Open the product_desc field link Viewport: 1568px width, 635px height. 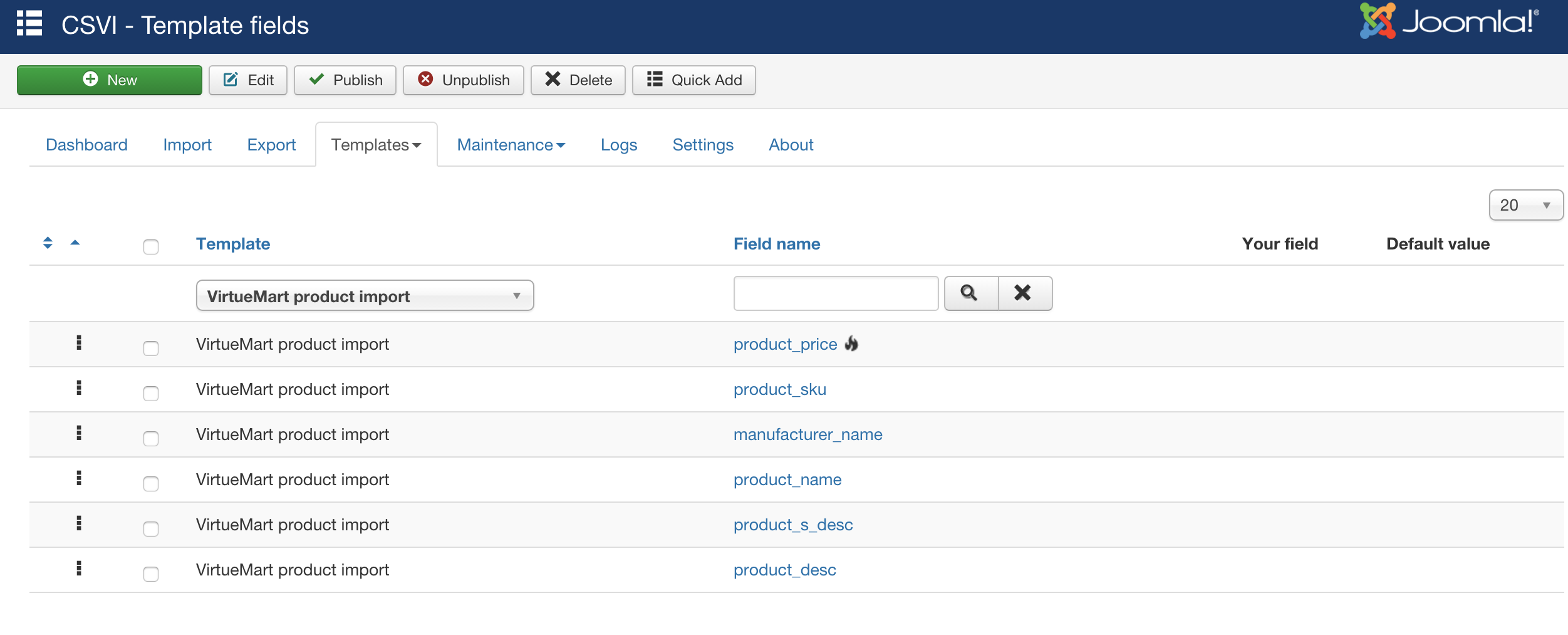785,570
